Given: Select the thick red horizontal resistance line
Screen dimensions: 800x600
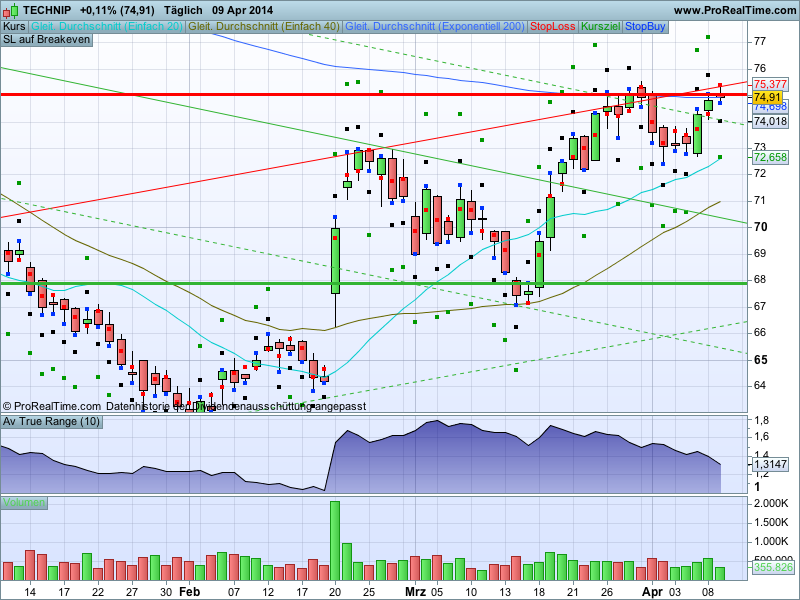Looking at the screenshot, I should [374, 94].
